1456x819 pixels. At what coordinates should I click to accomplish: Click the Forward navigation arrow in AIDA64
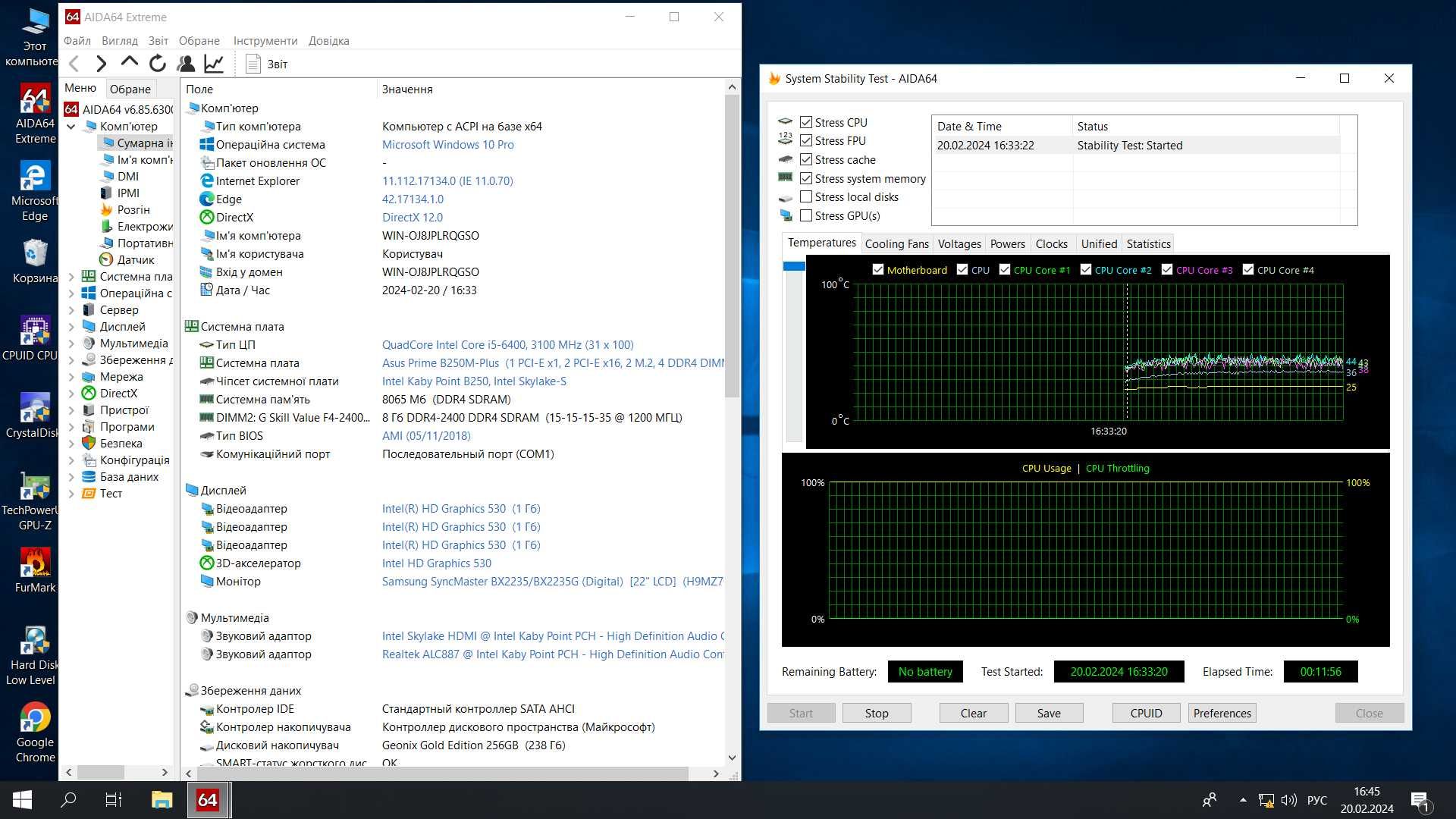pyautogui.click(x=101, y=64)
